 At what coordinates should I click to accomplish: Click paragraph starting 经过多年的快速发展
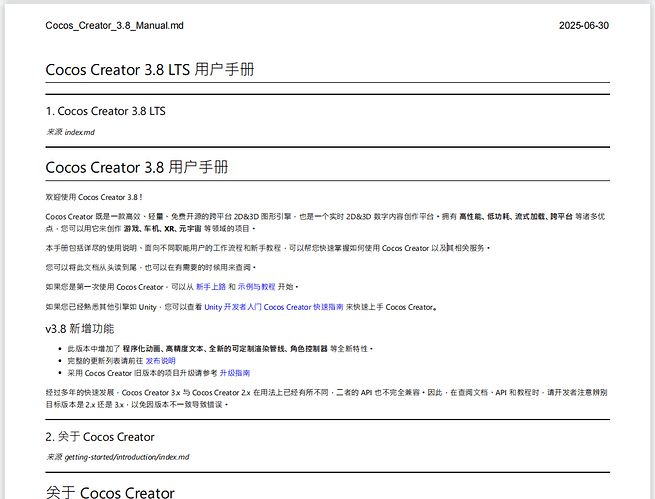[x=326, y=398]
